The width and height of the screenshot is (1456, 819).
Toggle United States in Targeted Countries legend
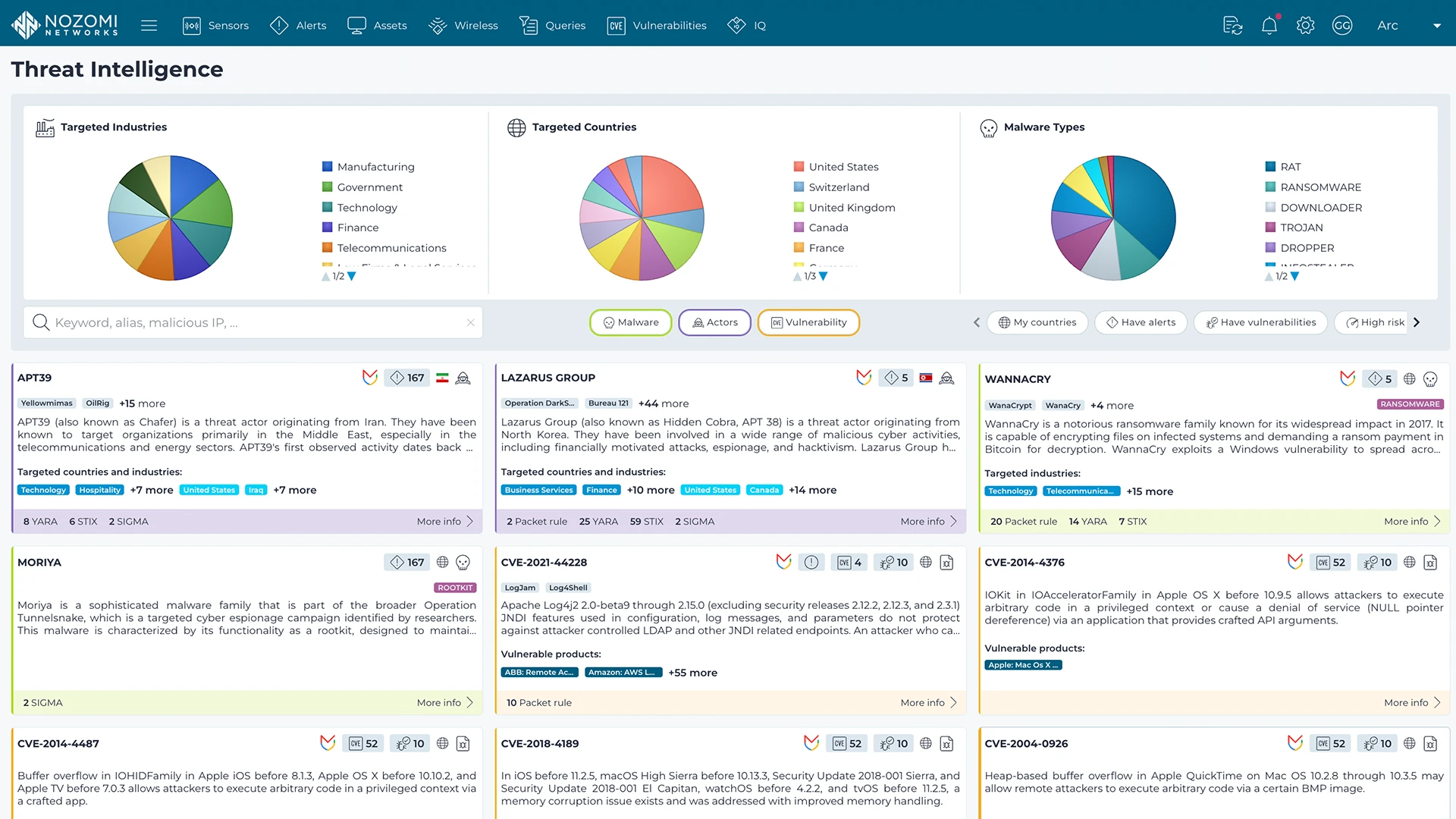click(x=836, y=167)
